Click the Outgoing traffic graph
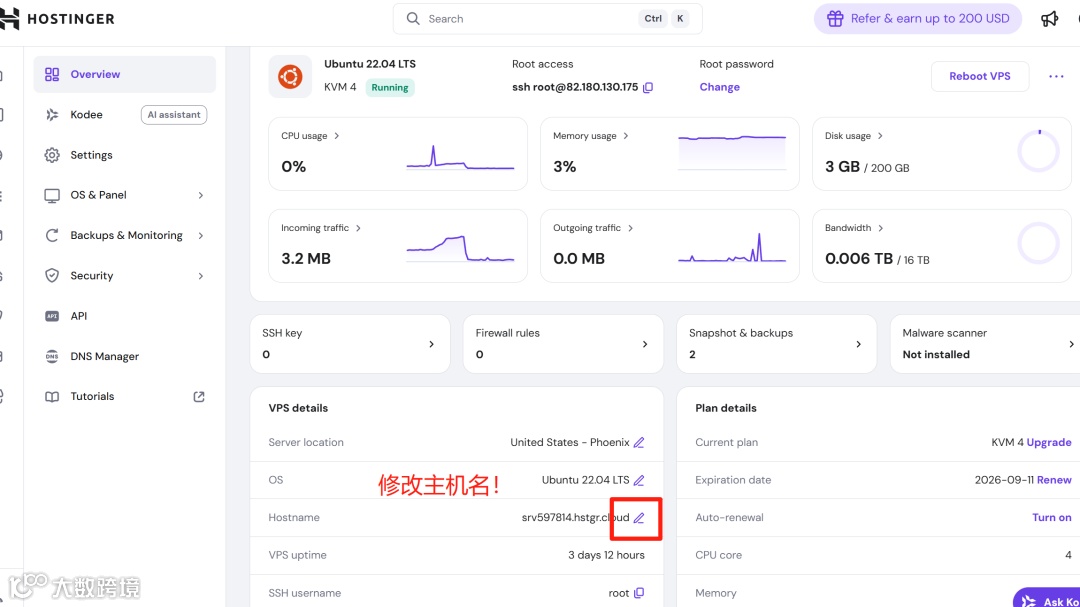1080x607 pixels. pos(732,248)
